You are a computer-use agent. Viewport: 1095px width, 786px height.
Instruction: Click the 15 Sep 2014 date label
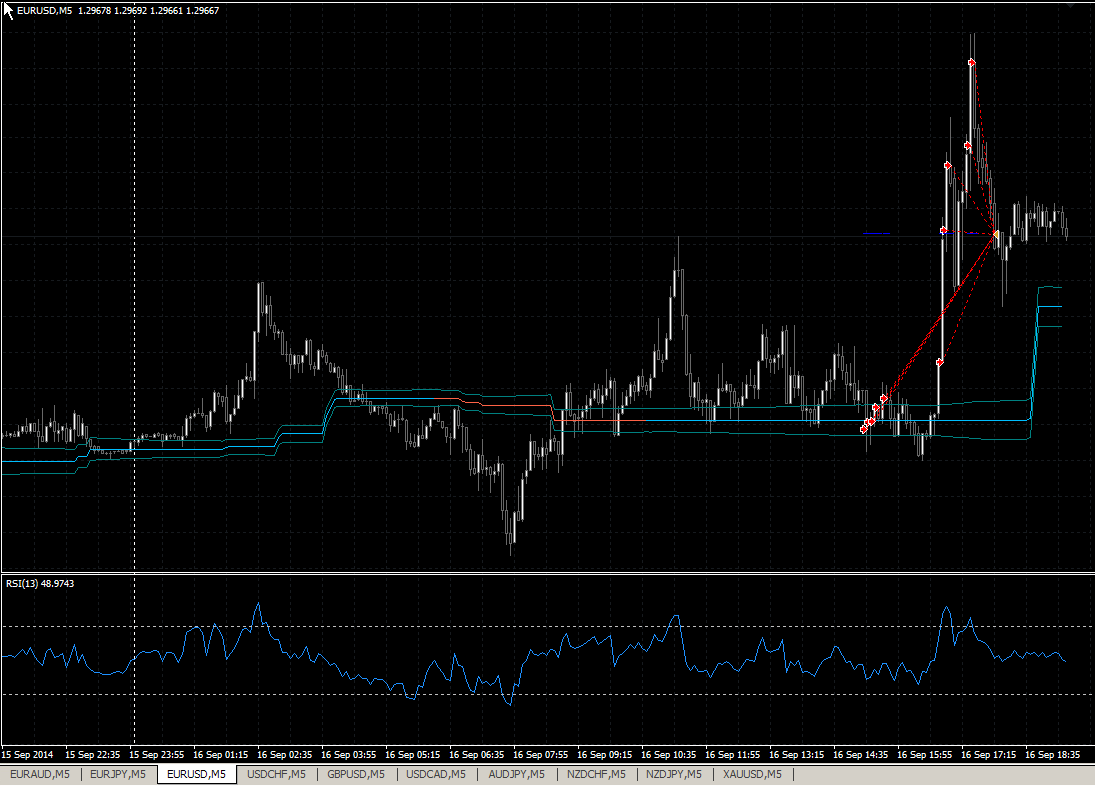point(27,755)
